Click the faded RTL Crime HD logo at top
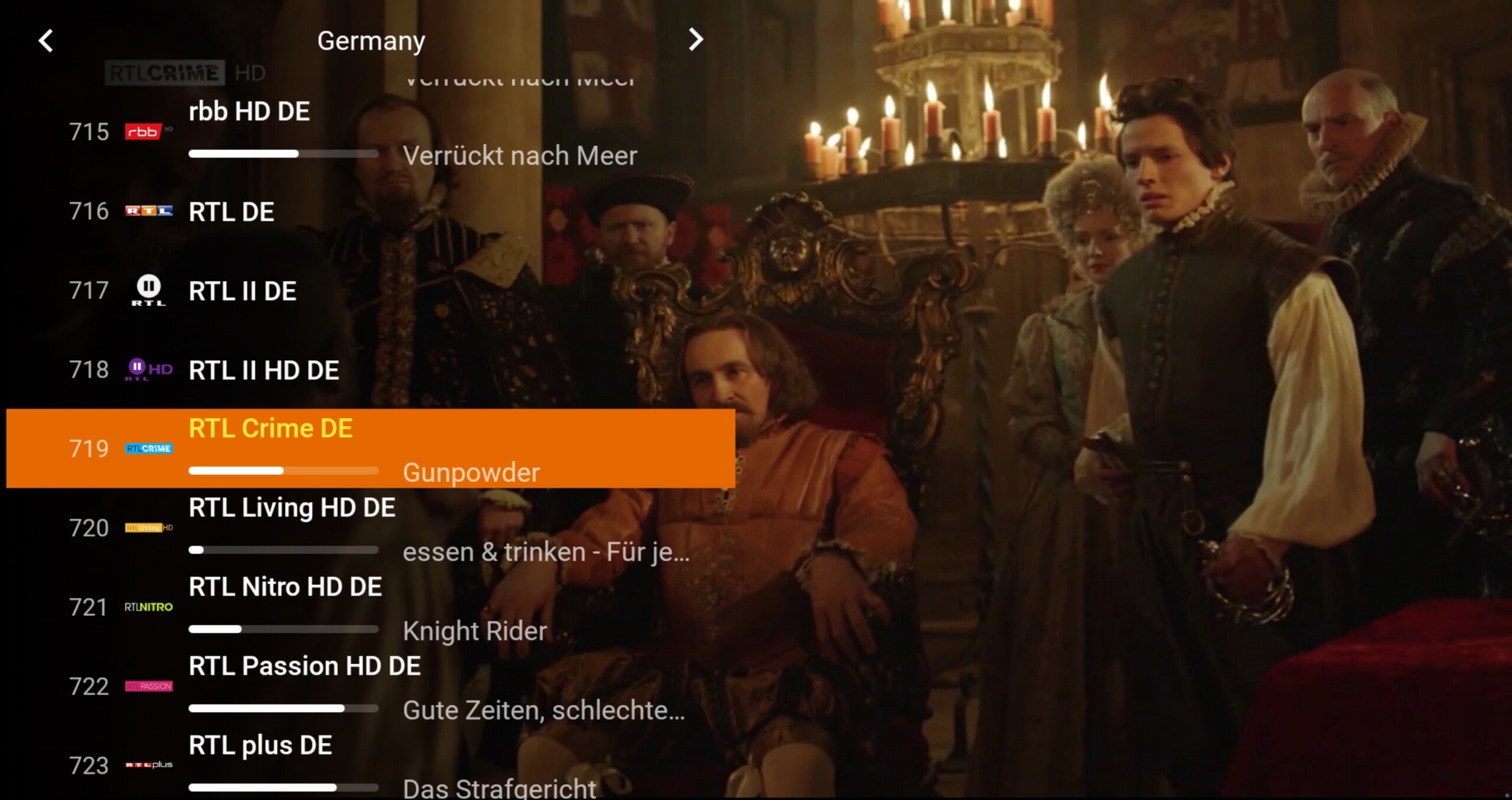Screen dimensions: 1512x800 click(185, 73)
